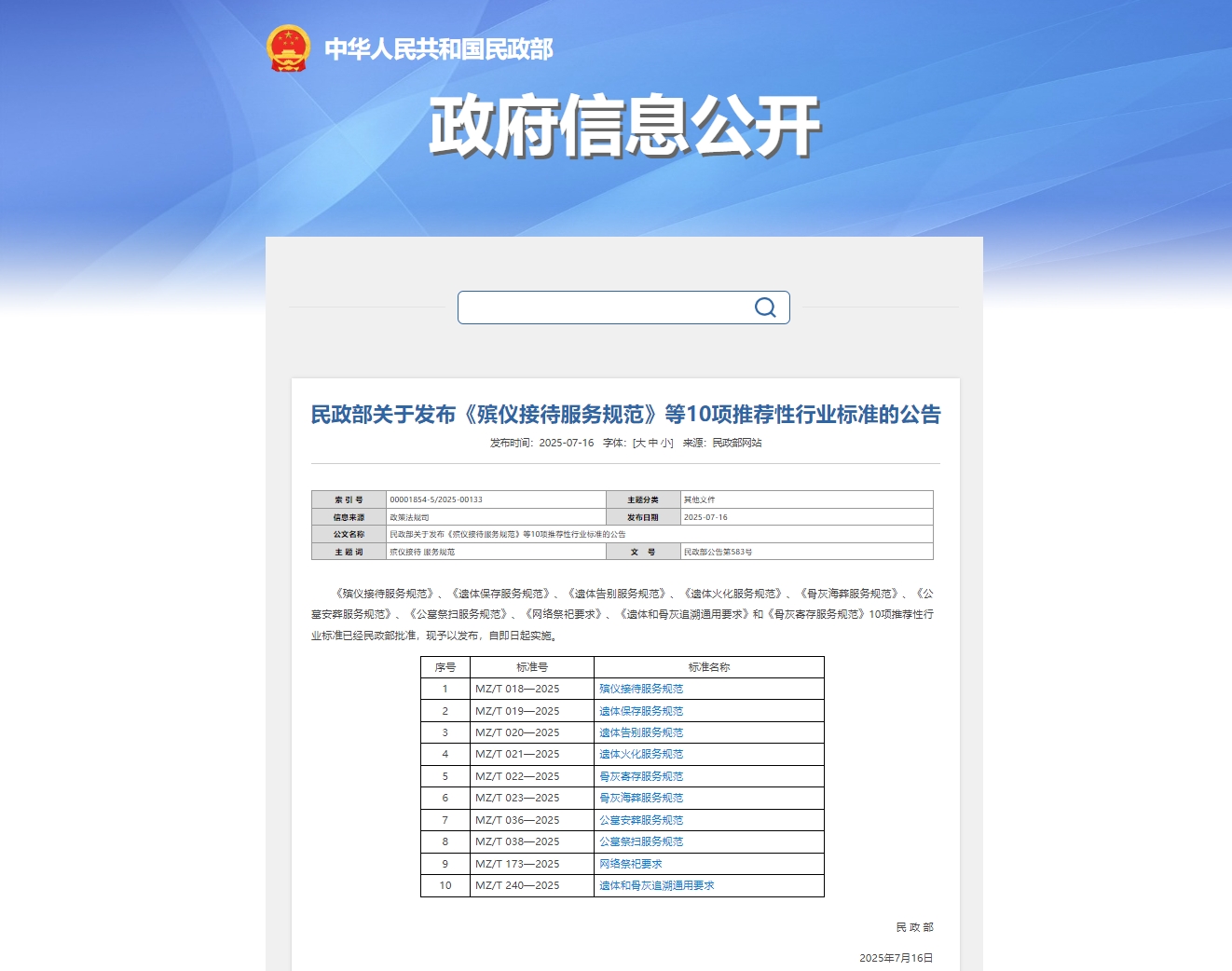Viewport: 1232px width, 971px height.
Task: Click the search magnifier icon
Action: coord(765,308)
